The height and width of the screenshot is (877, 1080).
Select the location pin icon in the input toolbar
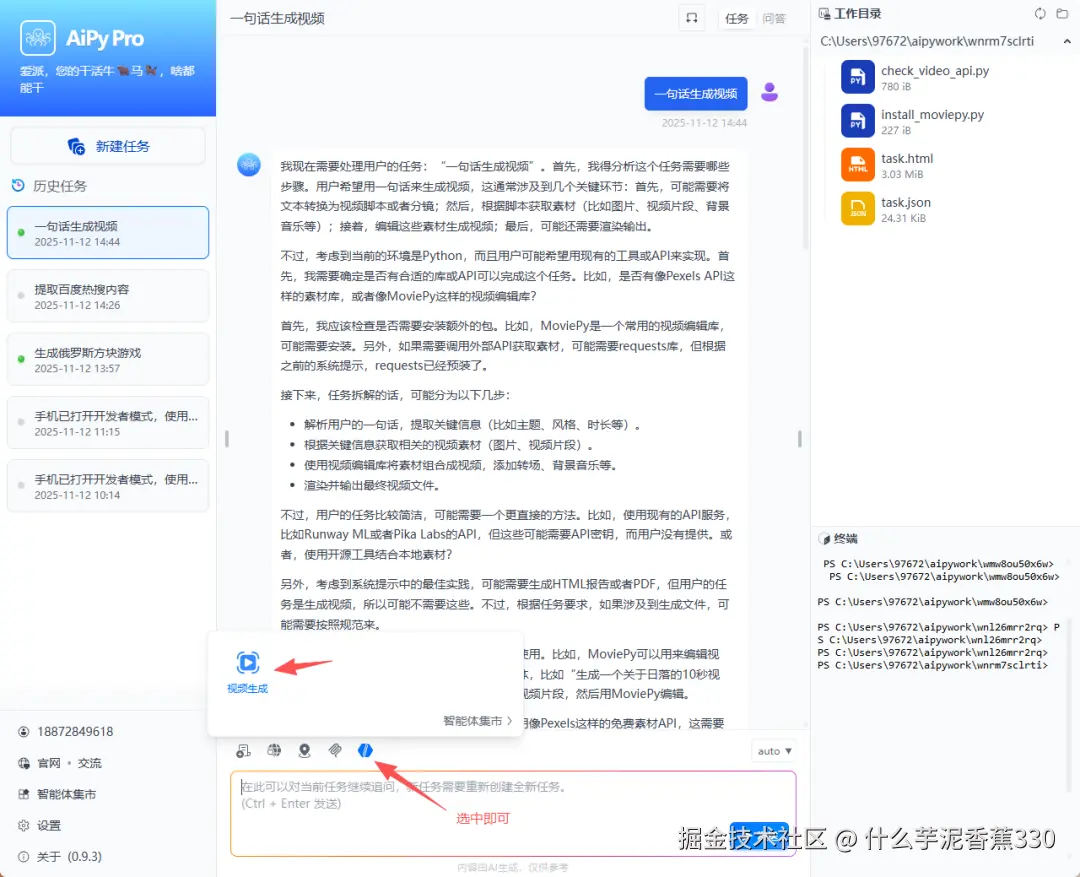pos(304,750)
